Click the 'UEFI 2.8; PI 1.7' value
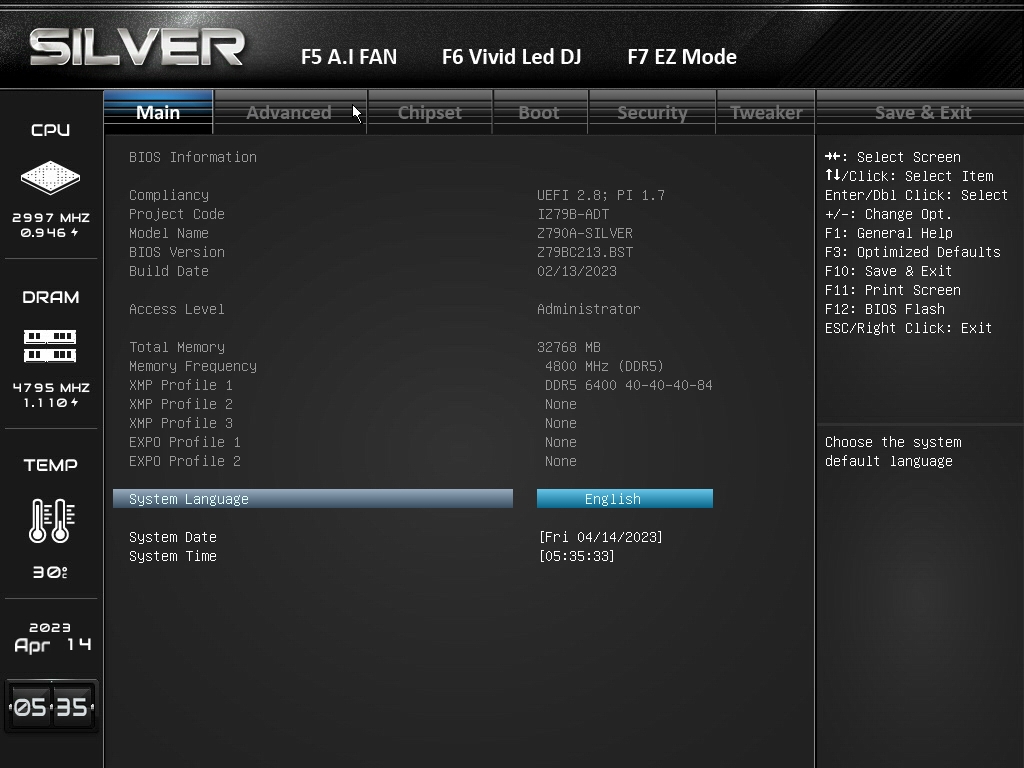The height and width of the screenshot is (768, 1024). click(601, 195)
